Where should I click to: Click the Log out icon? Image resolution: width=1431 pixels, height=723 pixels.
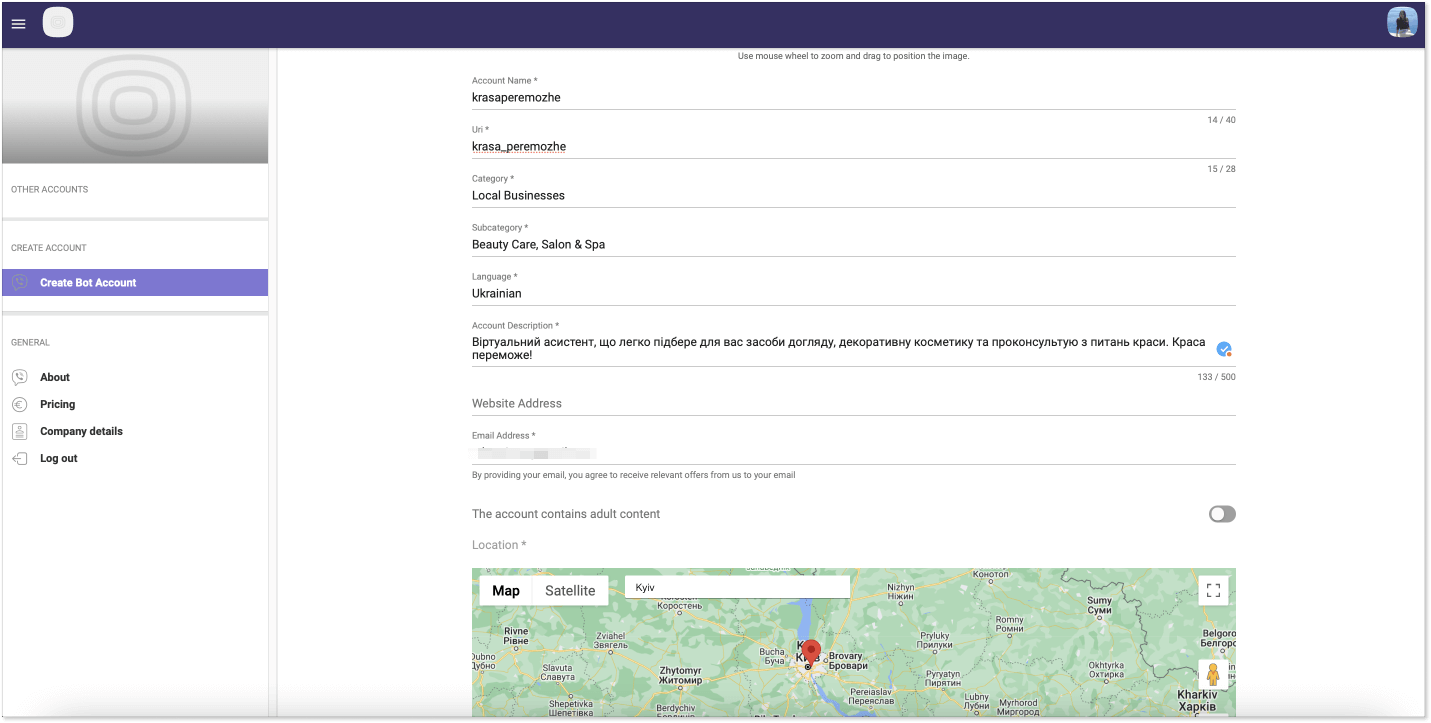pyautogui.click(x=20, y=458)
